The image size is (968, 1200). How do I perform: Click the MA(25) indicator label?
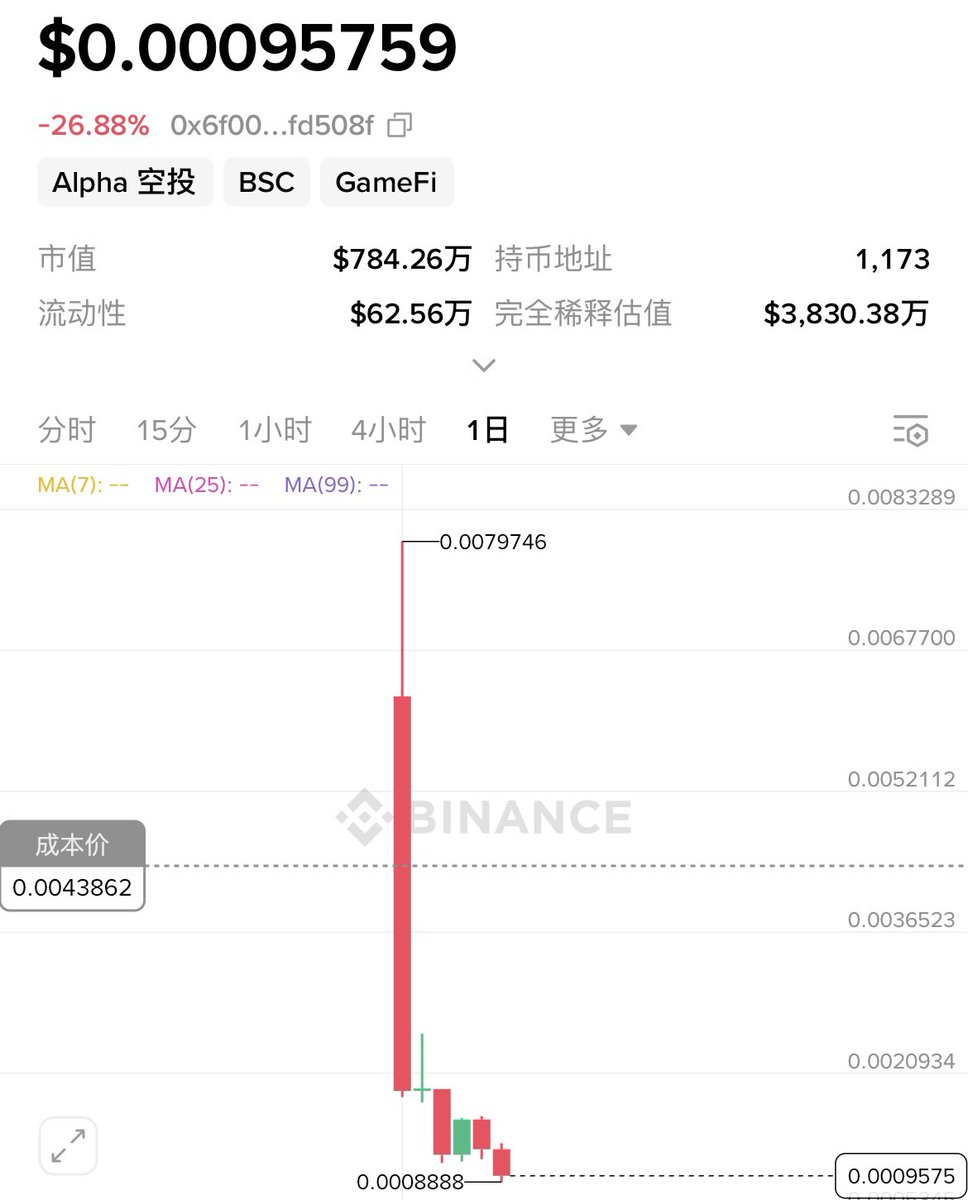206,485
